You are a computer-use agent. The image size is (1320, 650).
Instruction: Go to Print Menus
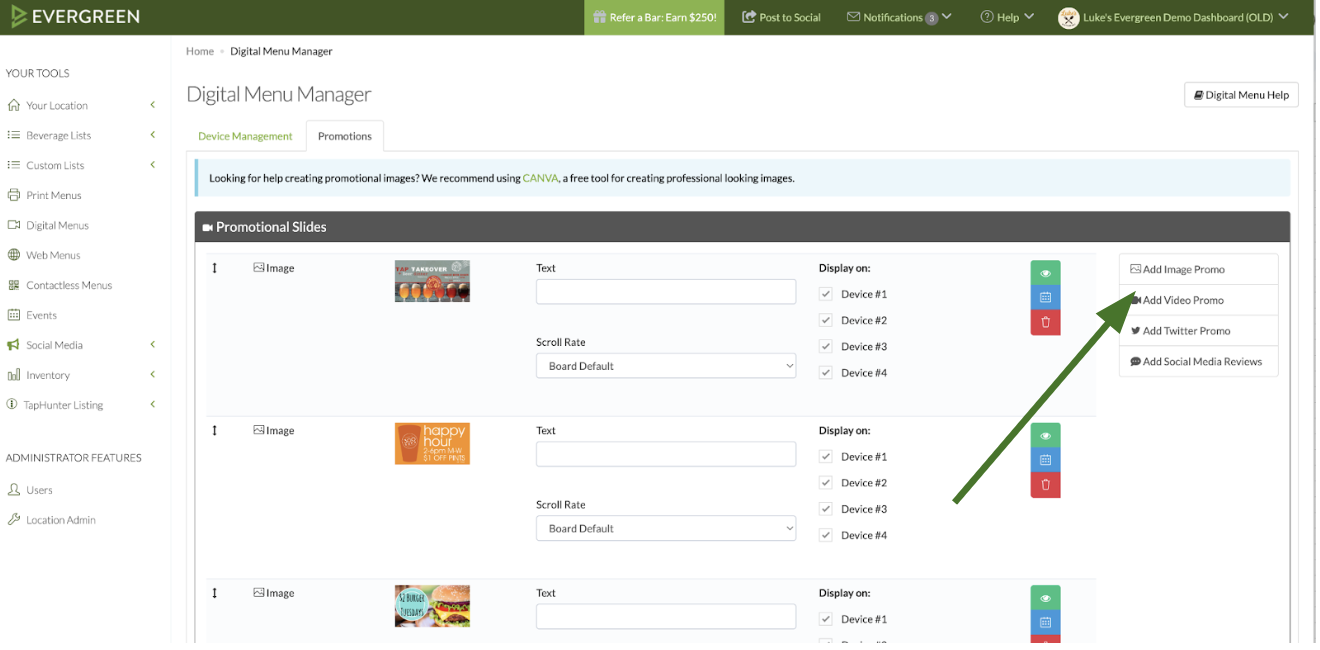(54, 195)
